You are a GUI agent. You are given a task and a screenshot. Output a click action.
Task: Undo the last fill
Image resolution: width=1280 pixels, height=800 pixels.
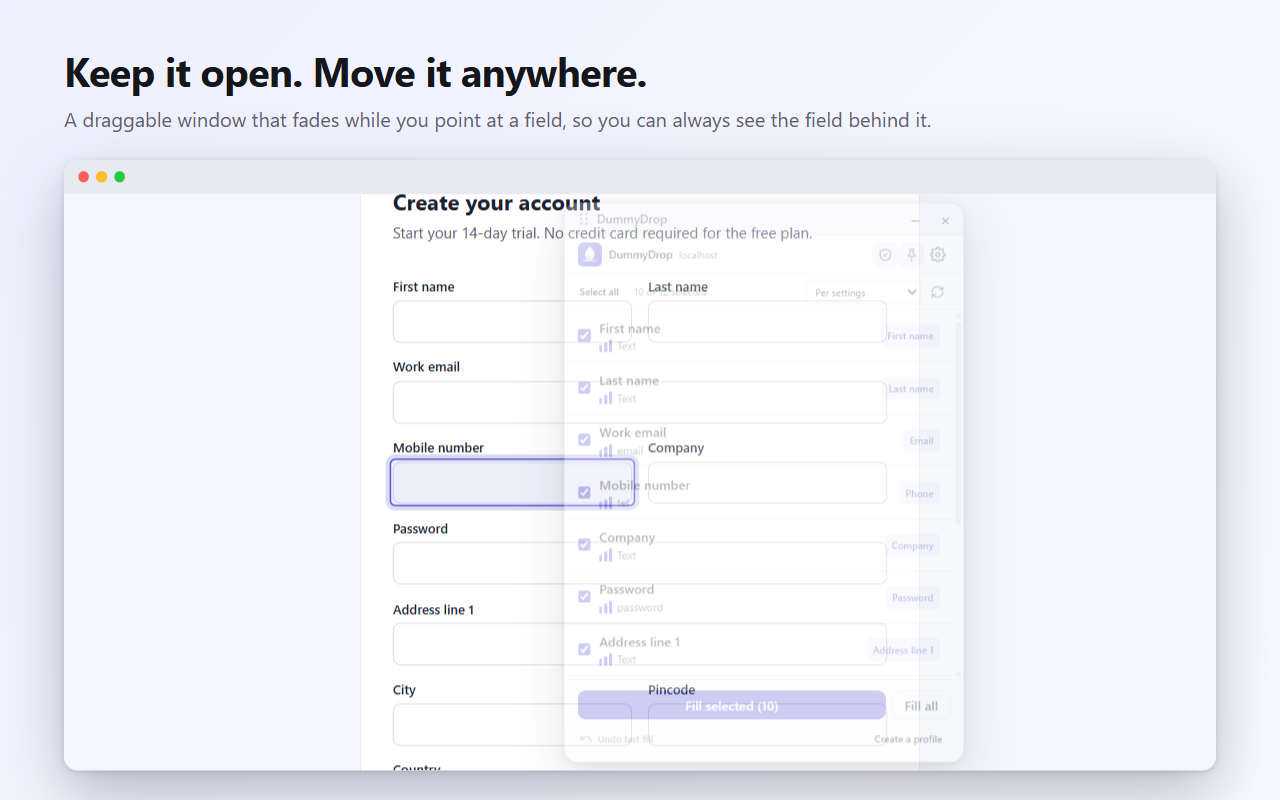tap(617, 740)
